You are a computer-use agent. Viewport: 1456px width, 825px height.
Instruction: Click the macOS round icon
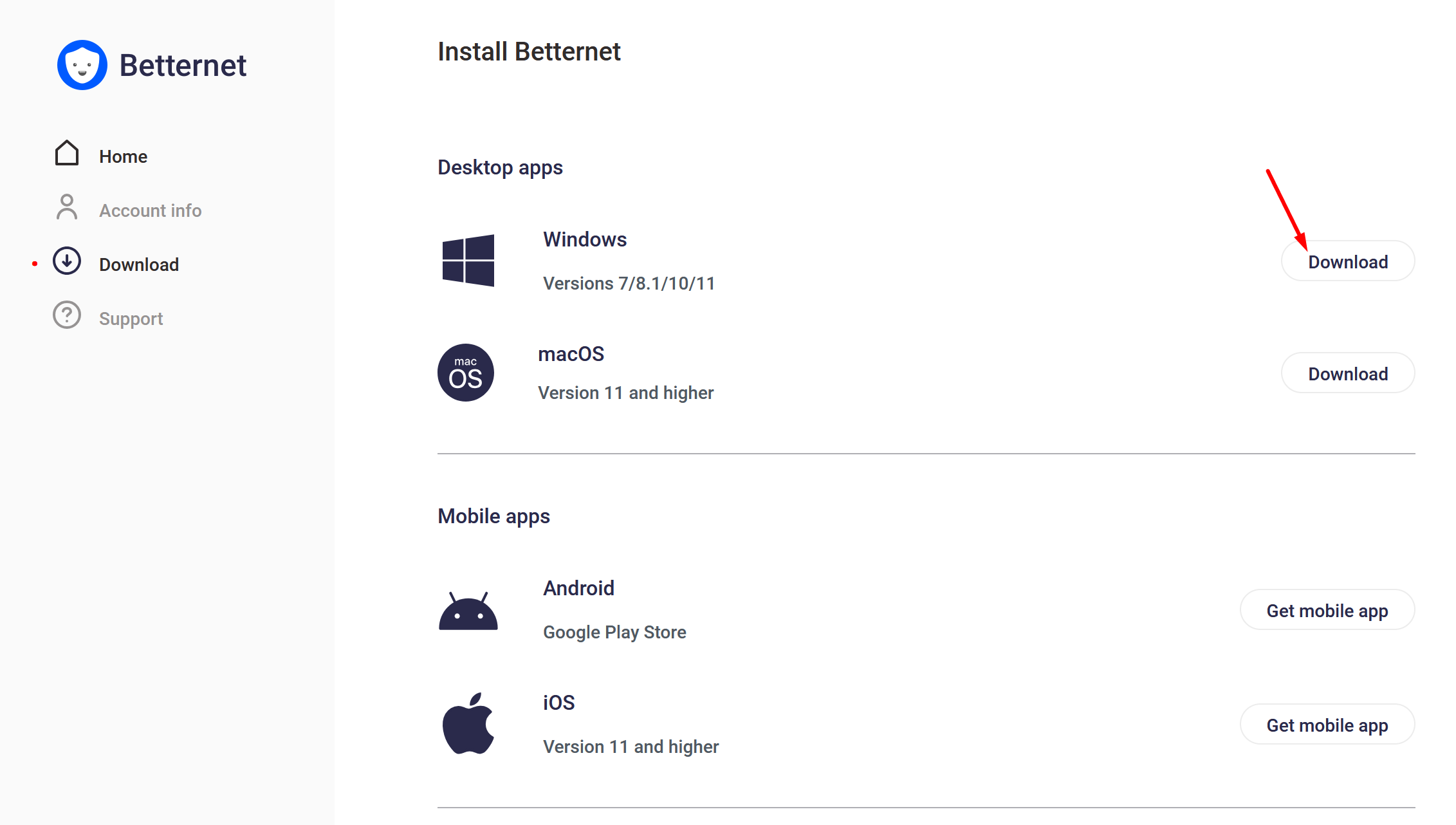[466, 373]
